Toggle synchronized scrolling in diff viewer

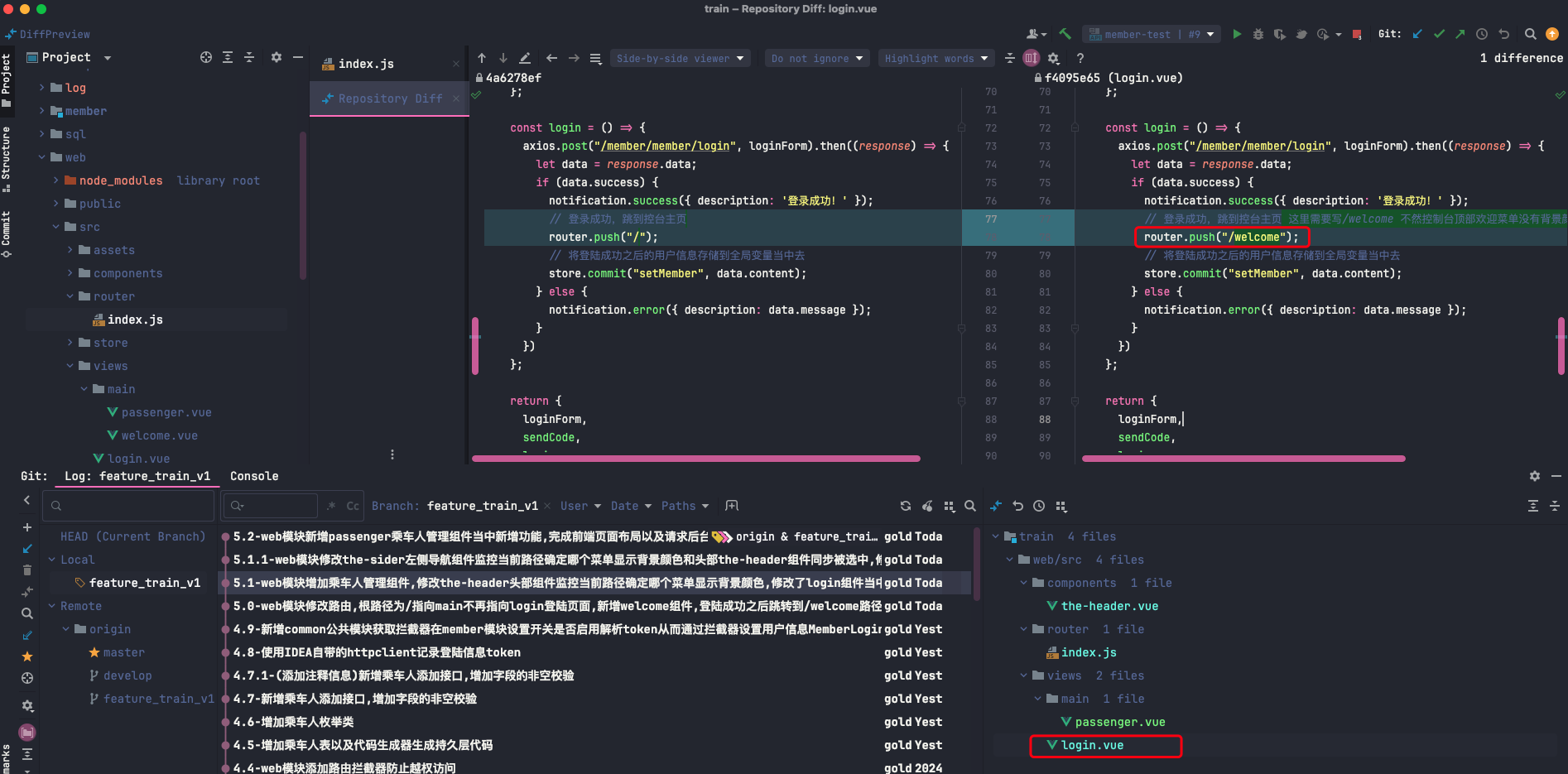[x=1031, y=58]
